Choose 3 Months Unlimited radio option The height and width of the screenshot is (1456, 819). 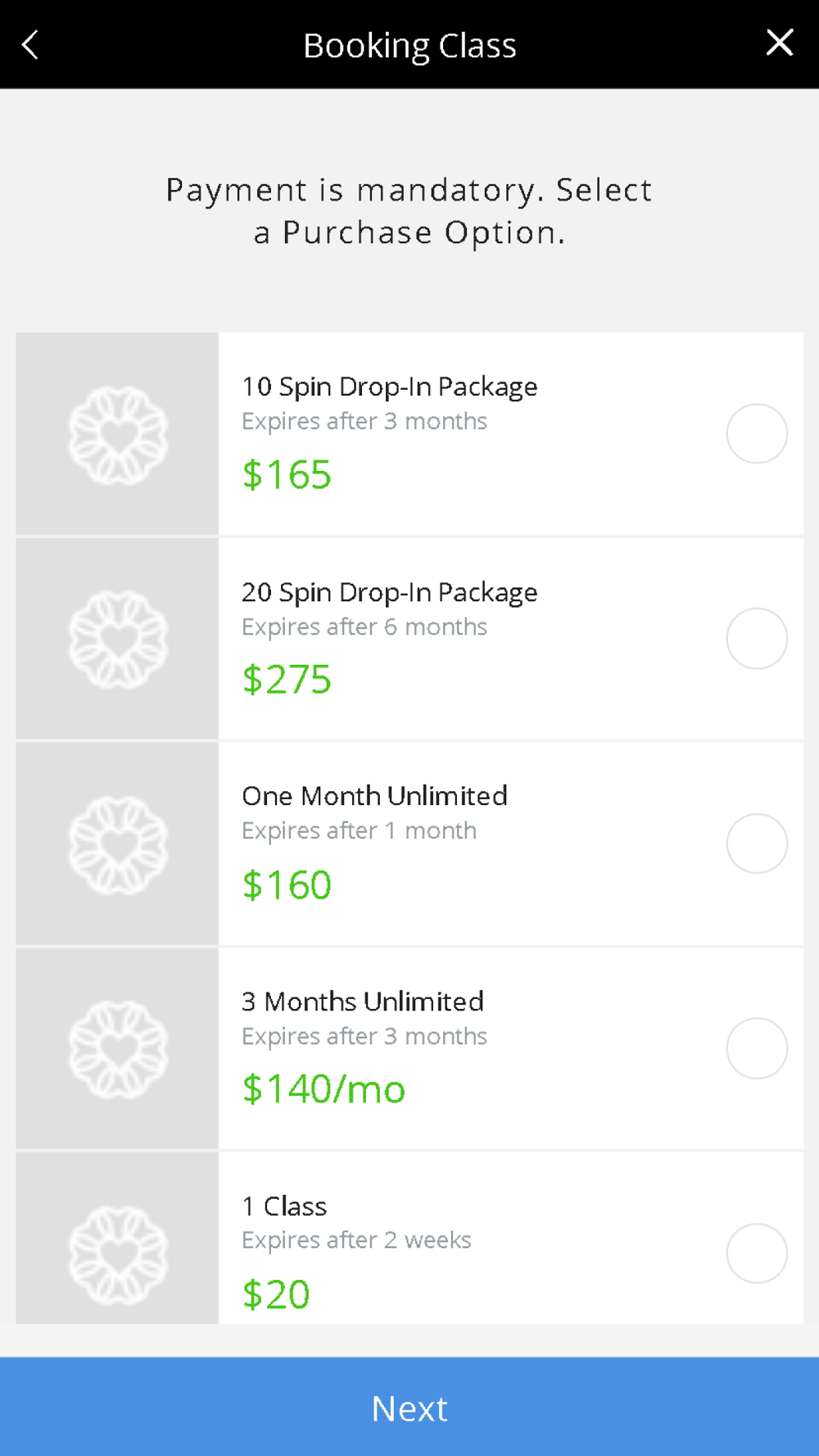tap(757, 1048)
